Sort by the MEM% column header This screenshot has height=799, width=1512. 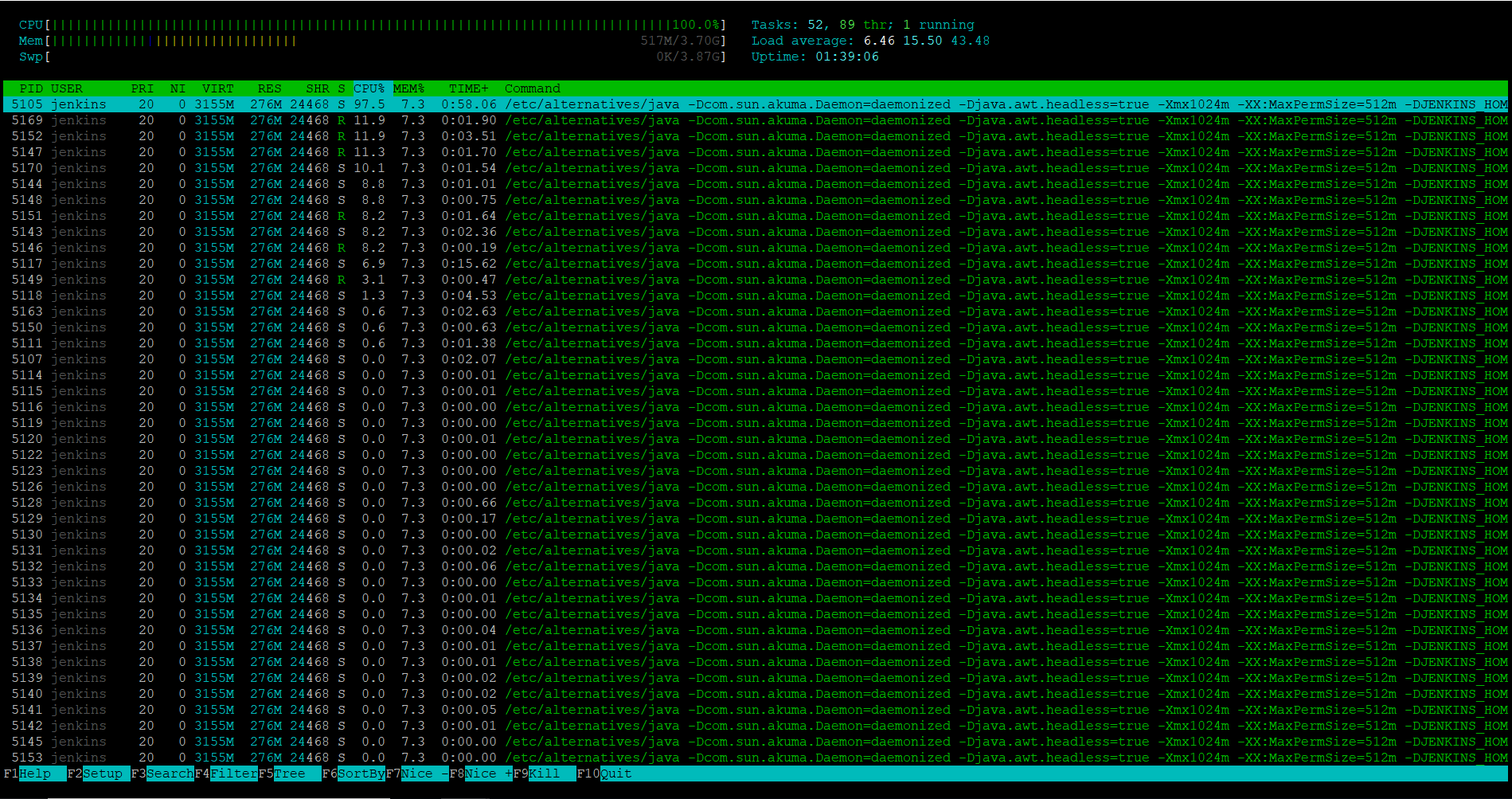coord(409,88)
